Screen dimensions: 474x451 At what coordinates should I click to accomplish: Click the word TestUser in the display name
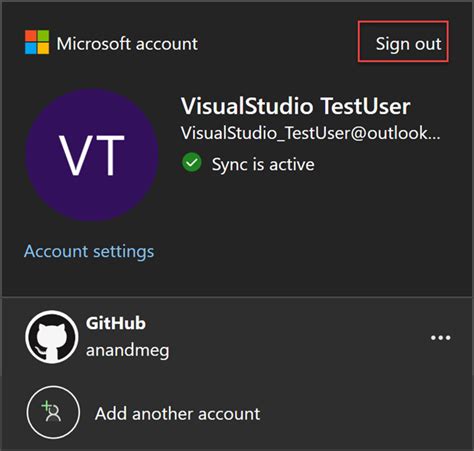365,106
